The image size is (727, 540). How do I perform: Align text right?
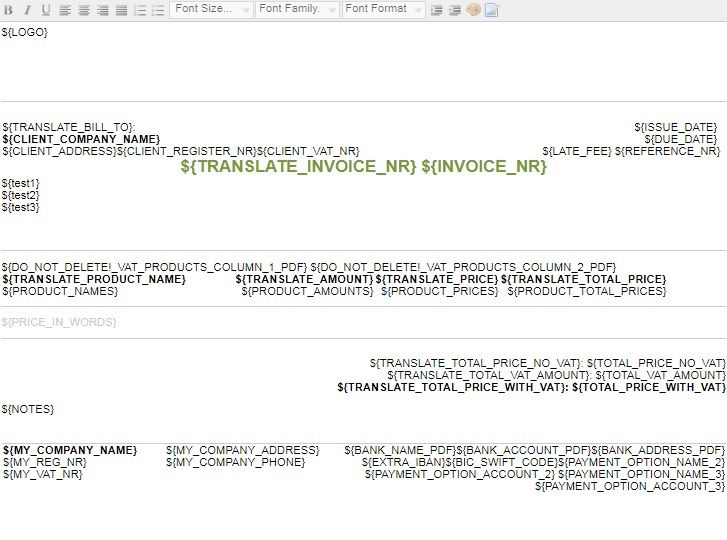point(102,10)
